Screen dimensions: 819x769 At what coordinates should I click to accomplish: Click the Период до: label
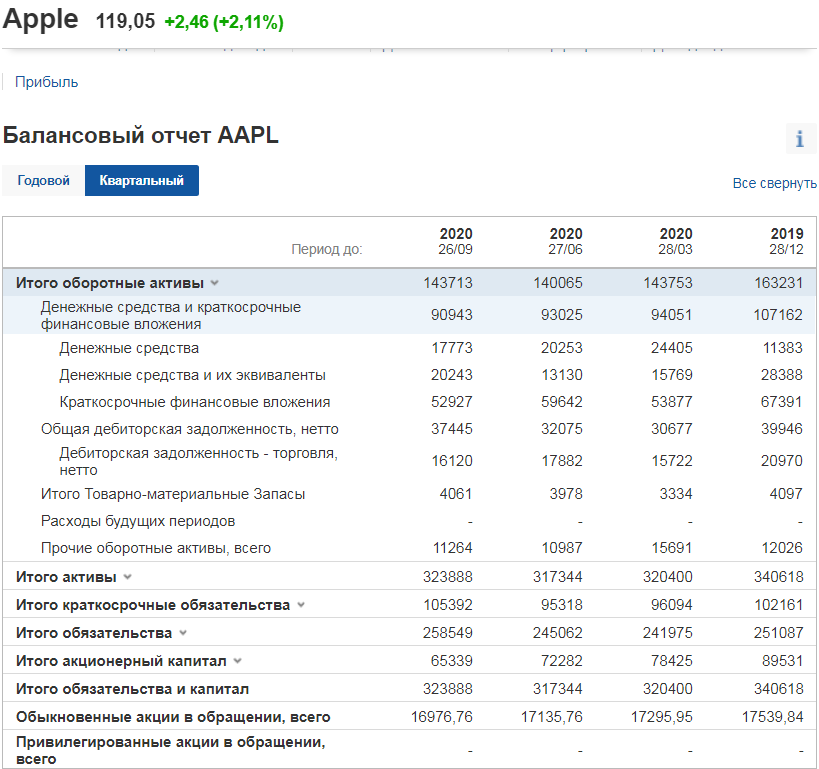coord(326,249)
